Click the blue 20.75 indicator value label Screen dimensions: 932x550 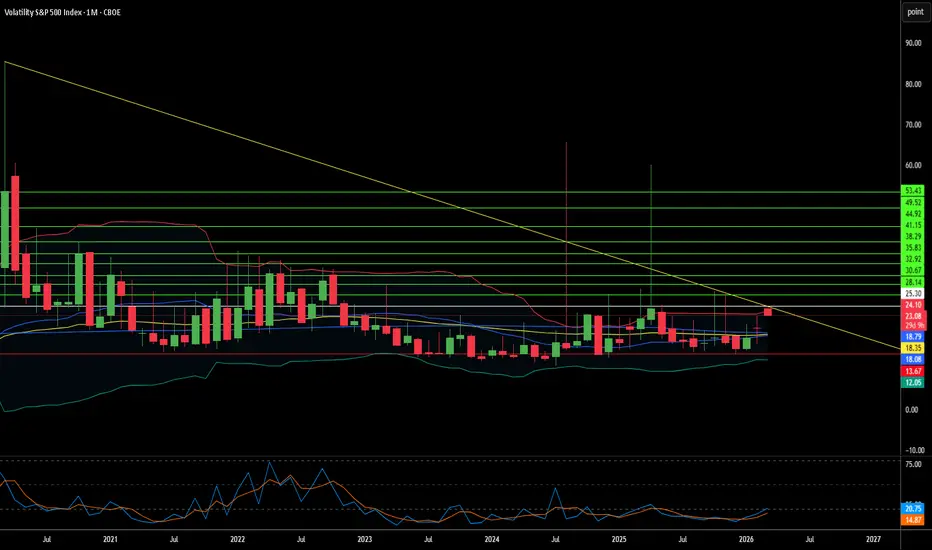pyautogui.click(x=913, y=508)
